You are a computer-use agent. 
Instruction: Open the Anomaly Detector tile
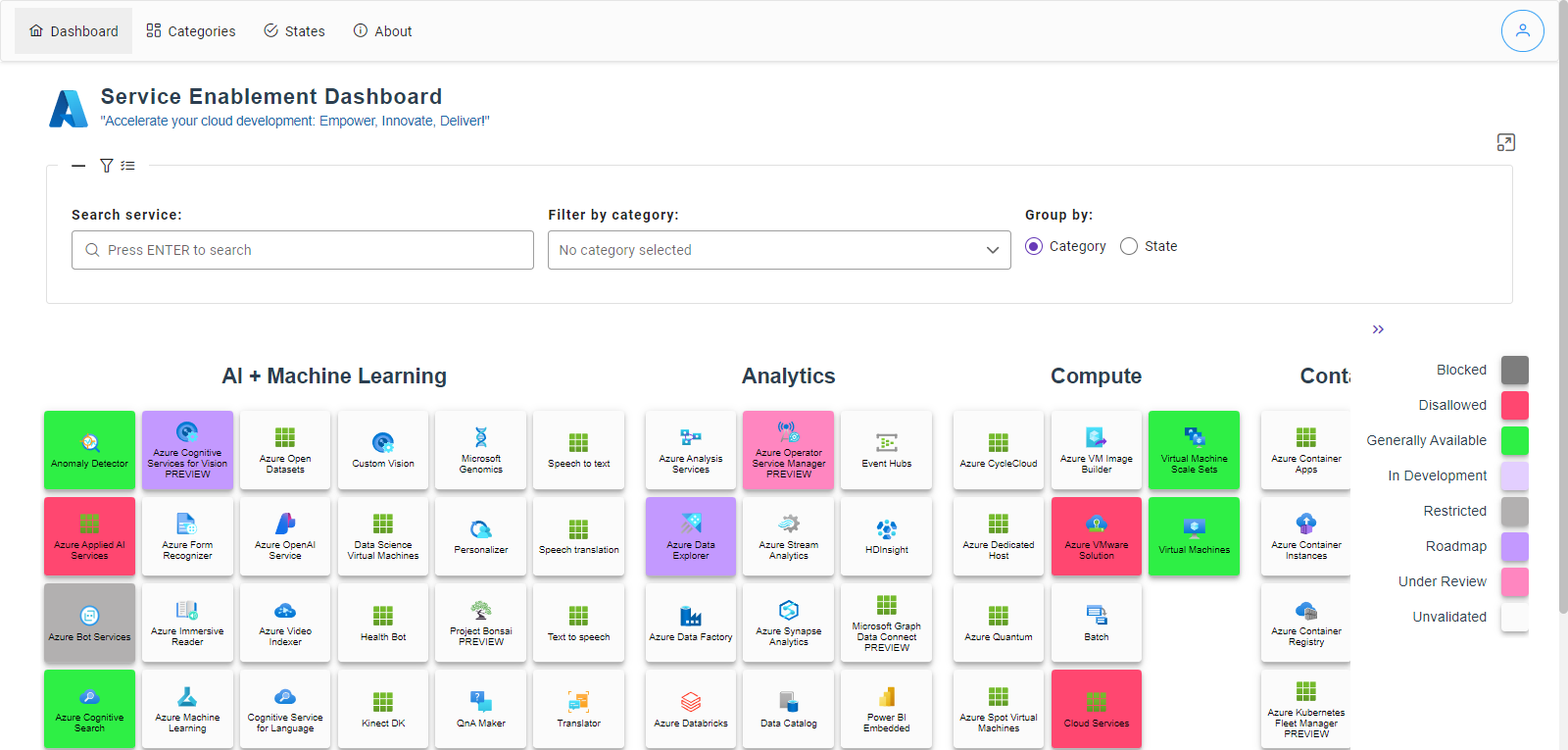point(89,450)
